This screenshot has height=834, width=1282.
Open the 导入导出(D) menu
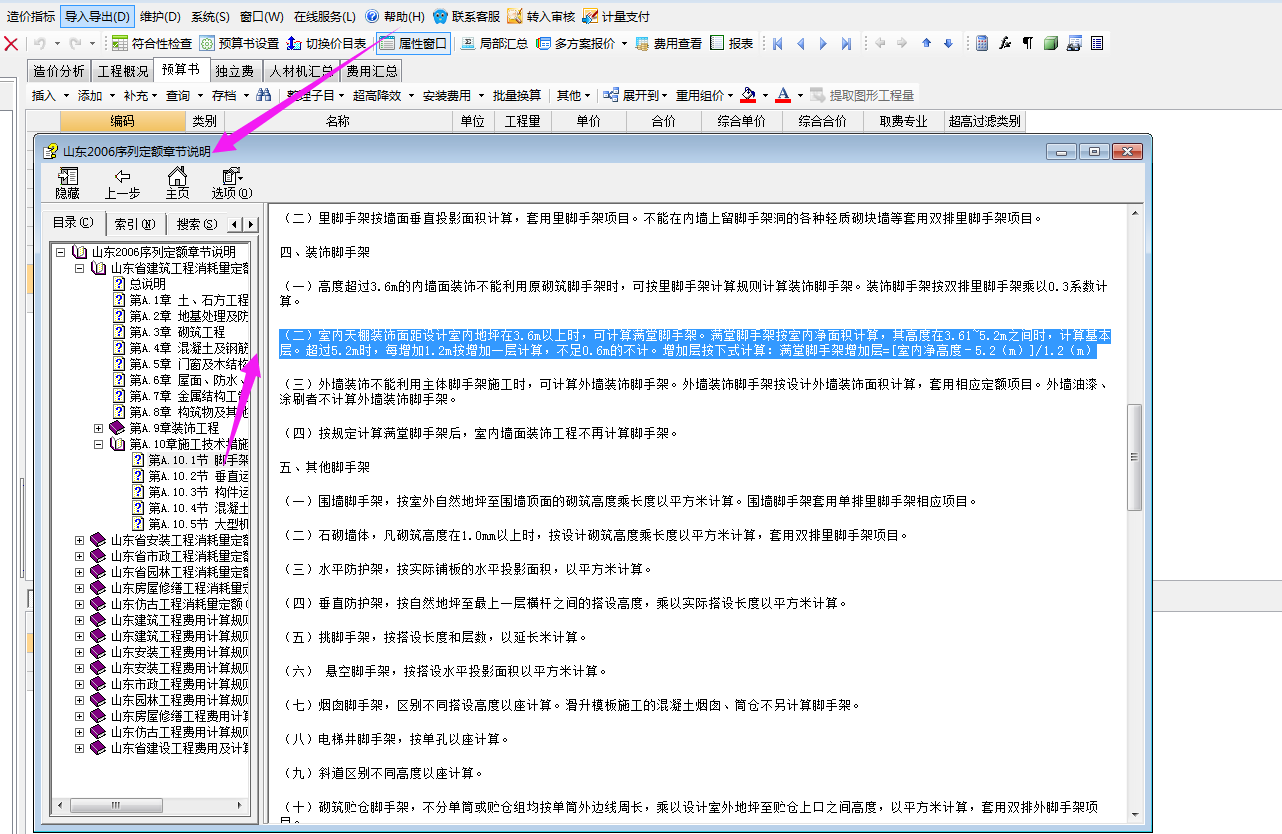(97, 16)
